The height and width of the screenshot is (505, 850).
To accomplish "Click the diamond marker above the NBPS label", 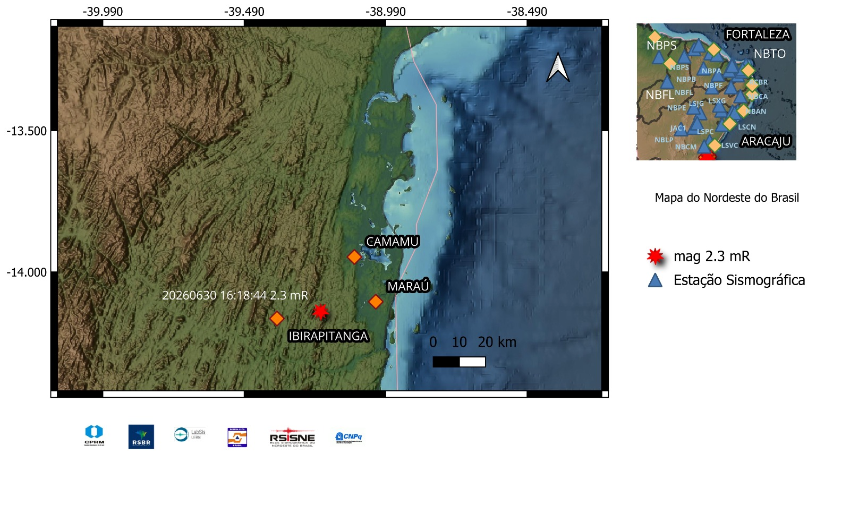I will pos(655,36).
